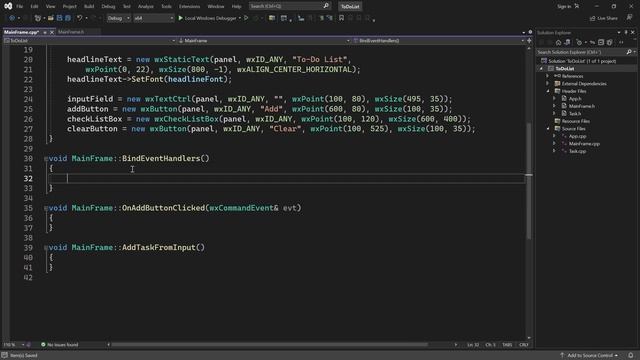Click the Solution Explorer home icon
Image resolution: width=640 pixels, height=360 pixels.
[x=558, y=42]
